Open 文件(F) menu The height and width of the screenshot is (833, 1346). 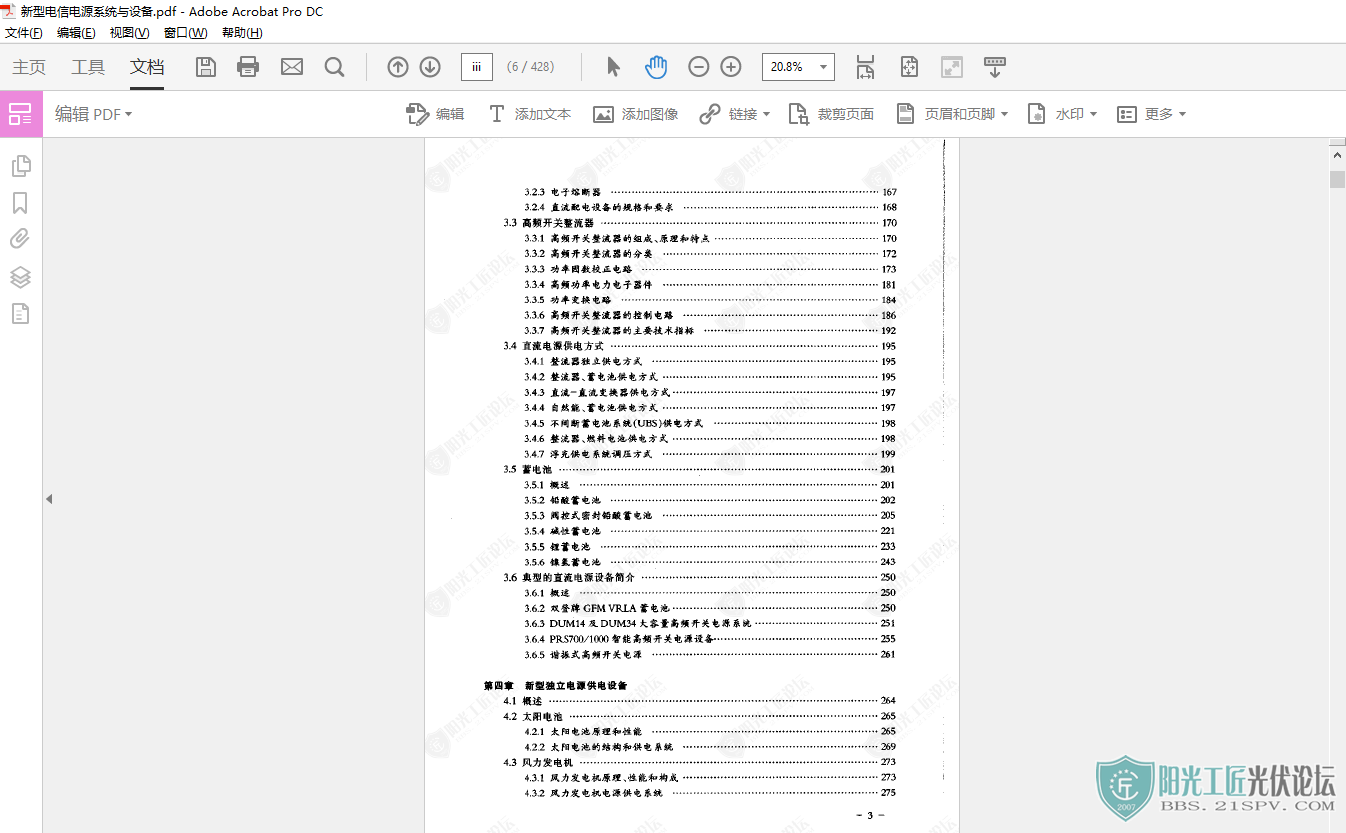coord(24,33)
